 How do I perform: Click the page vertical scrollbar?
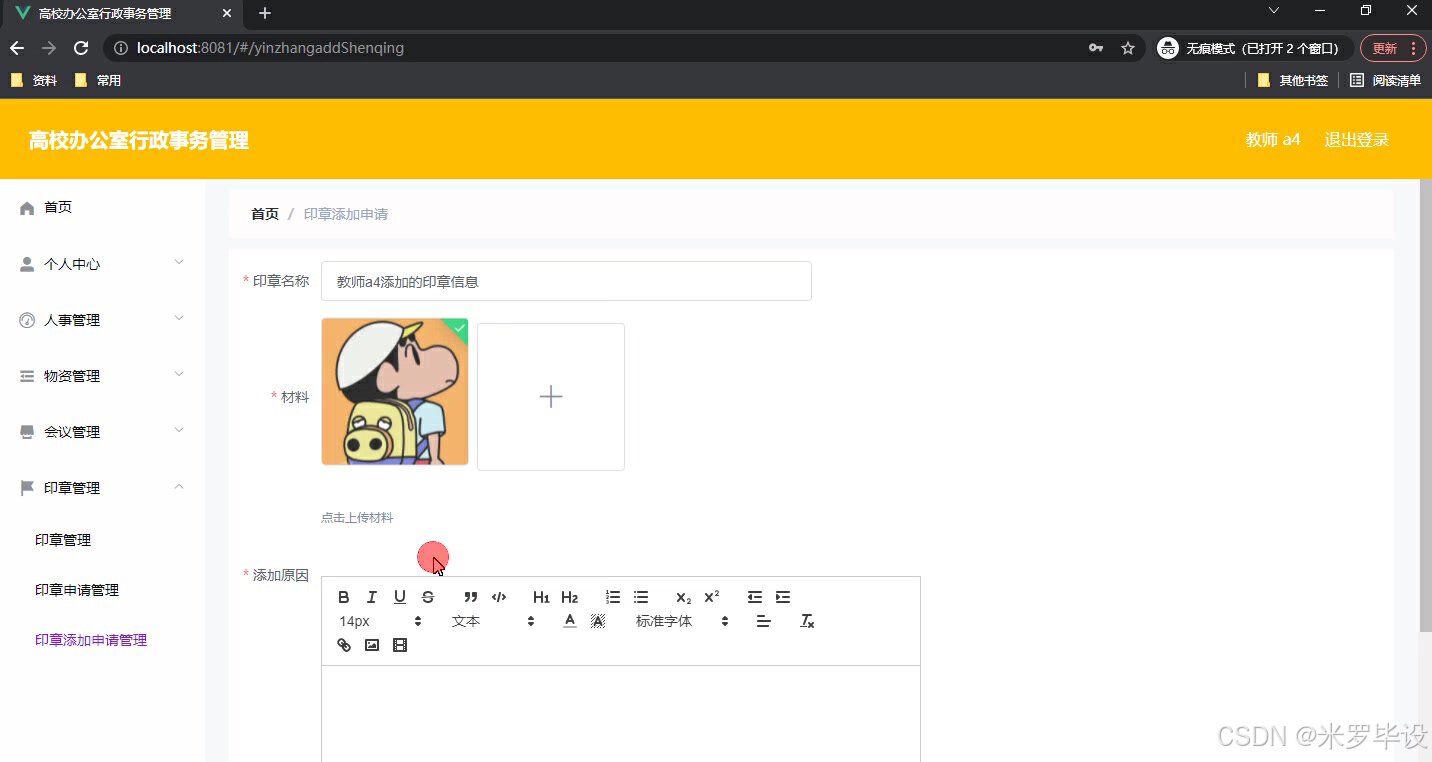[1425, 405]
